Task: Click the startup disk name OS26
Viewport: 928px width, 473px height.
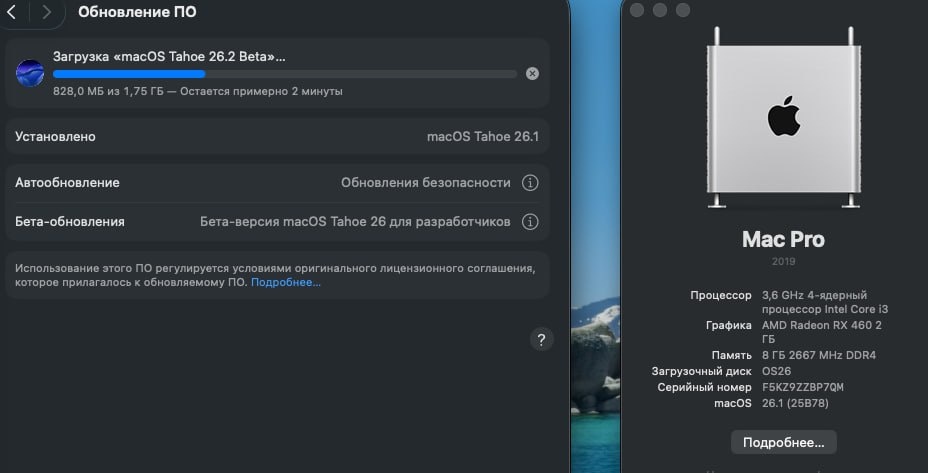Action: tap(776, 372)
